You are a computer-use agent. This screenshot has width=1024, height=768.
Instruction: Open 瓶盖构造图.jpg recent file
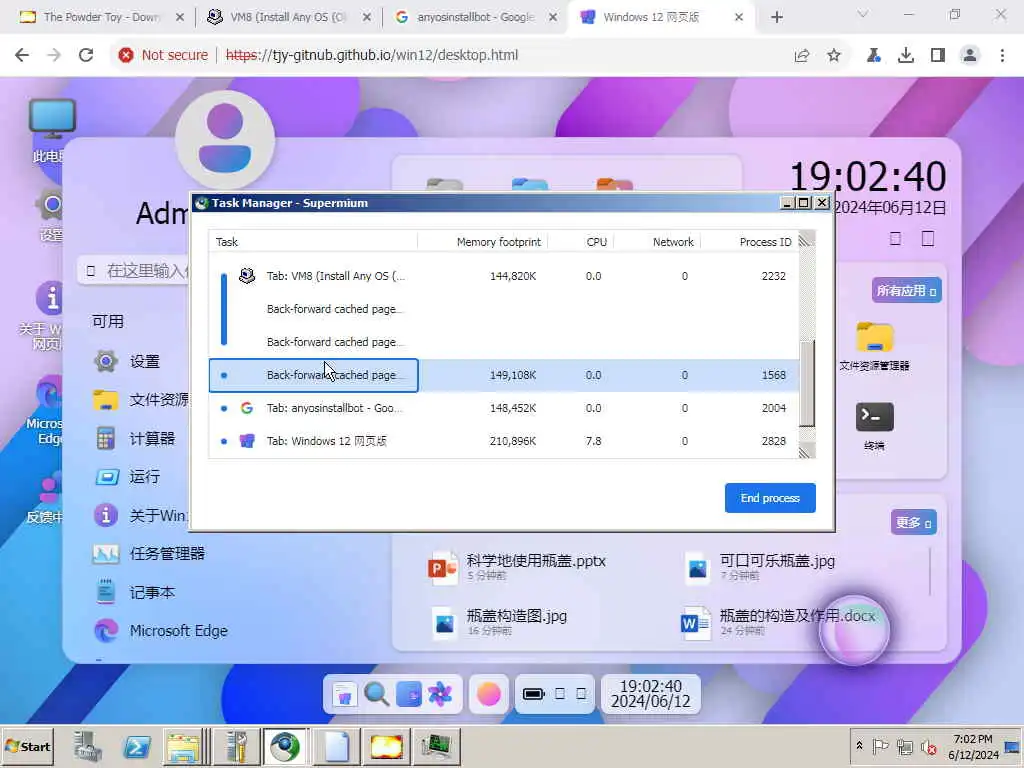tap(498, 622)
